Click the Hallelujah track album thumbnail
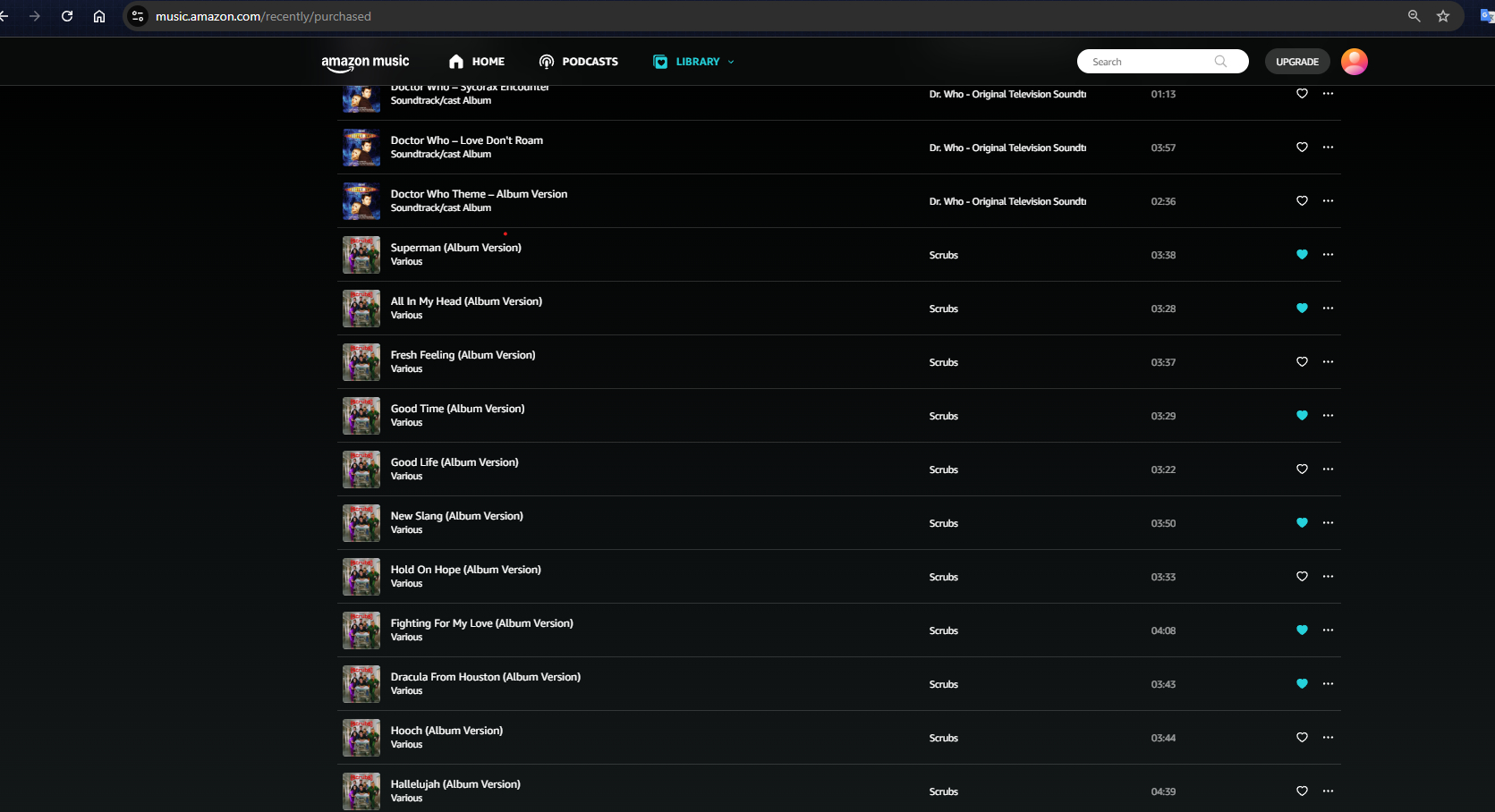This screenshot has height=812, width=1495. pos(361,791)
